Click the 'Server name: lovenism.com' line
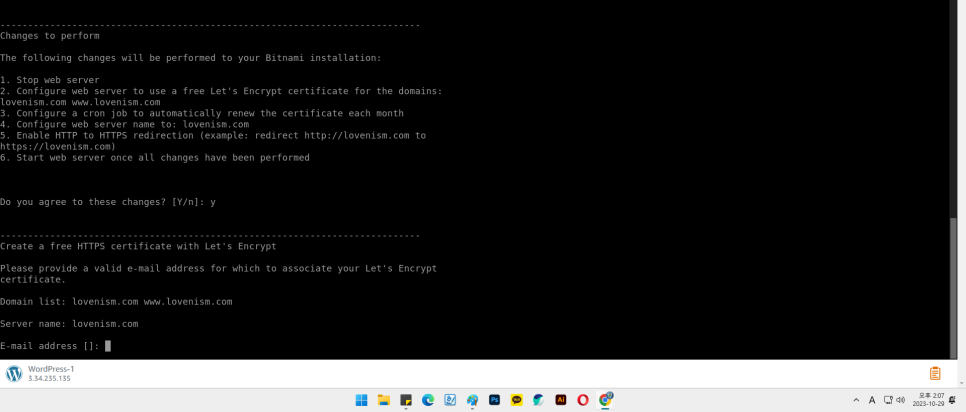 69,324
